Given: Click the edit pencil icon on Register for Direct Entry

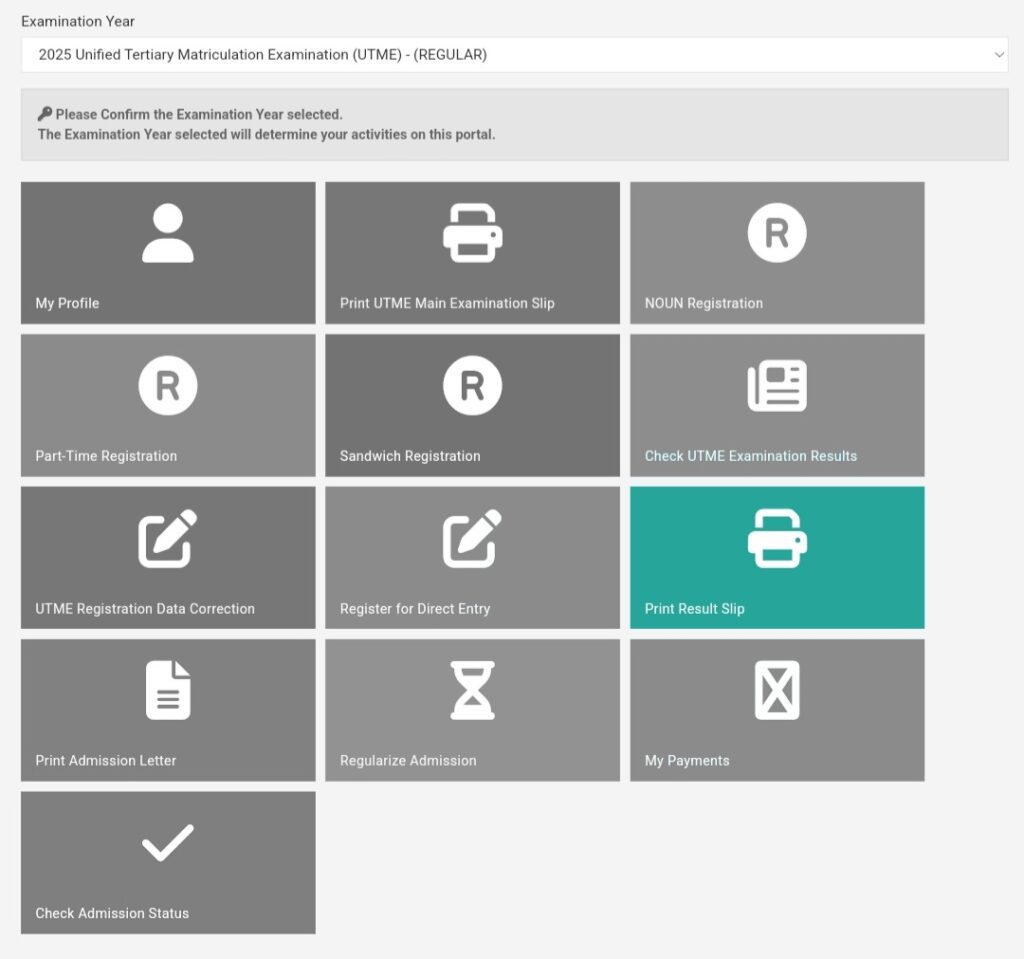Looking at the screenshot, I should (x=473, y=538).
